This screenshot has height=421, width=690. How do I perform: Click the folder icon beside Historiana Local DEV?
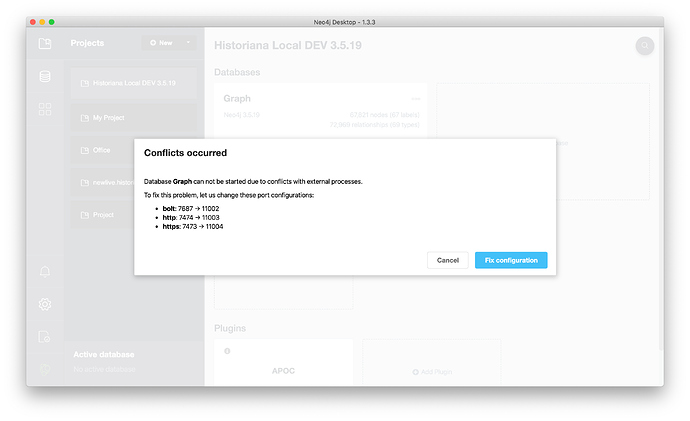pos(85,83)
